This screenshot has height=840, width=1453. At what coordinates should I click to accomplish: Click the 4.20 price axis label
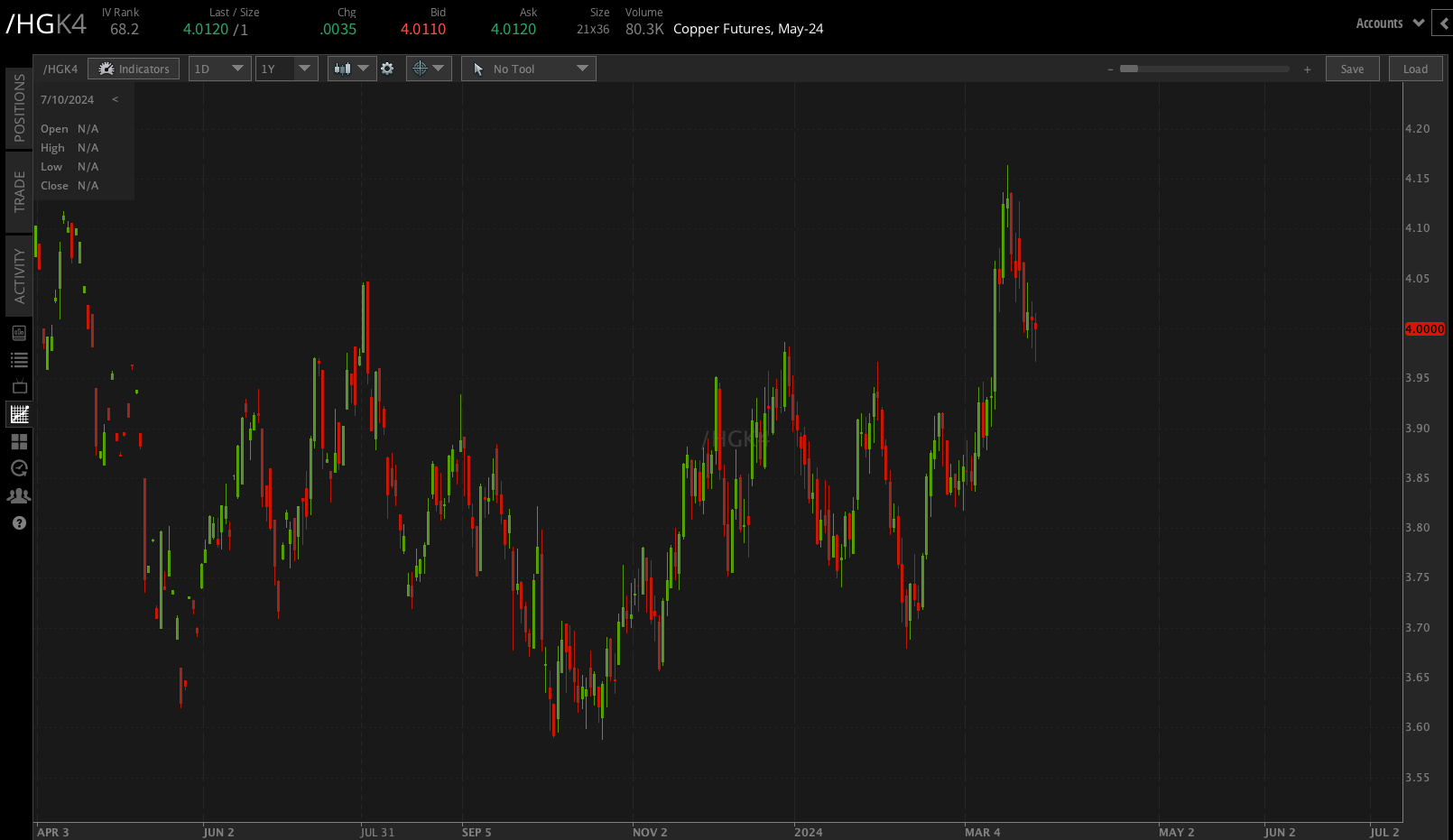coord(1418,129)
